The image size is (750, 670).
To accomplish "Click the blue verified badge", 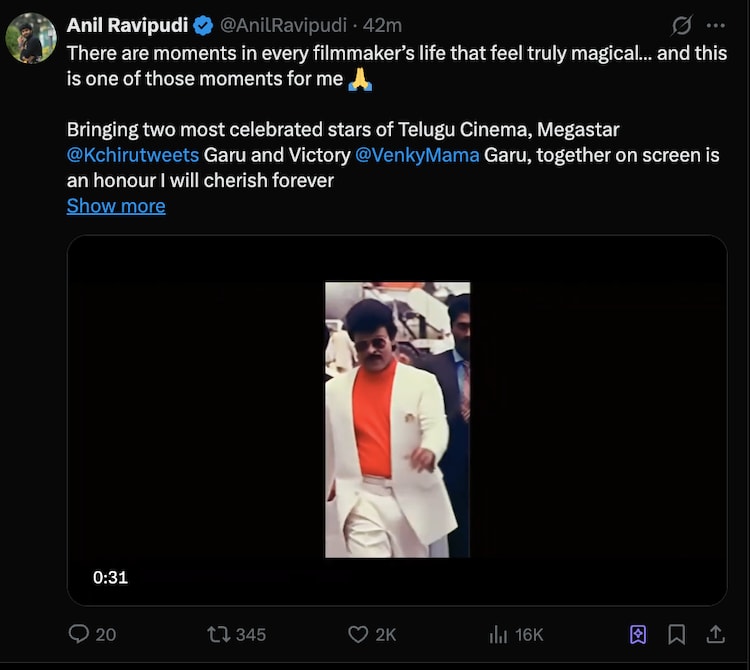I will (x=202, y=25).
